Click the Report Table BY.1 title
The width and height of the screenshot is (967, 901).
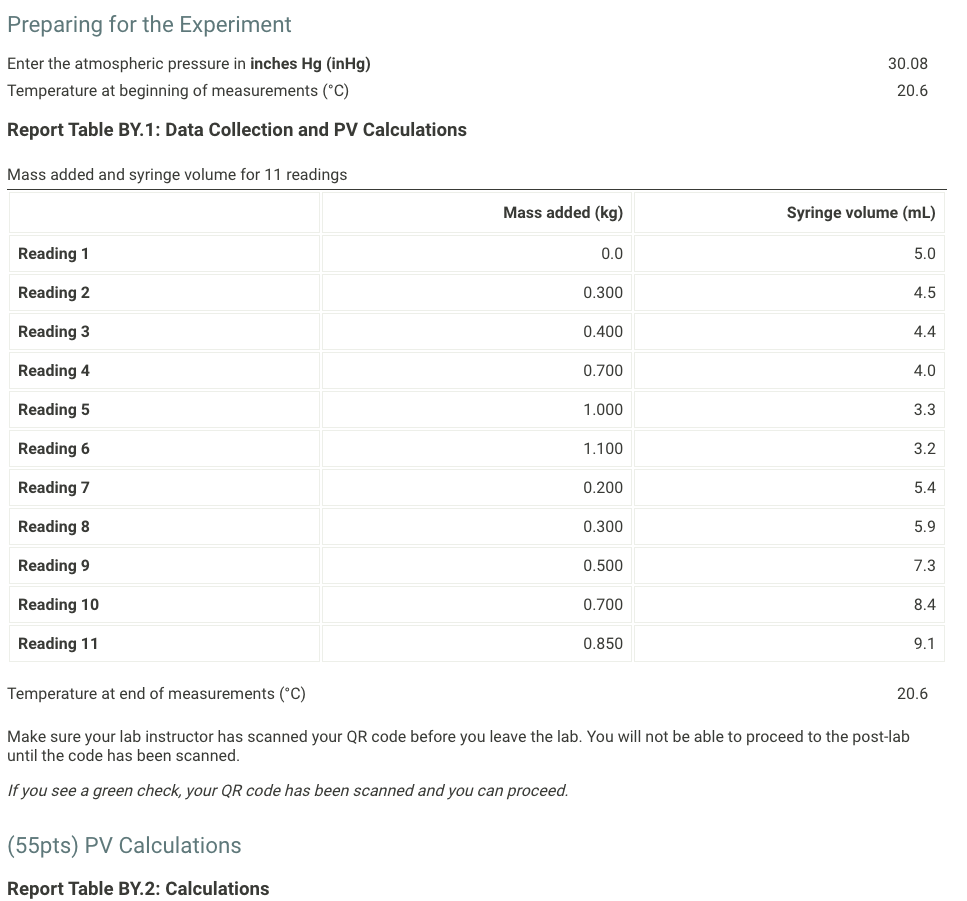pos(237,129)
